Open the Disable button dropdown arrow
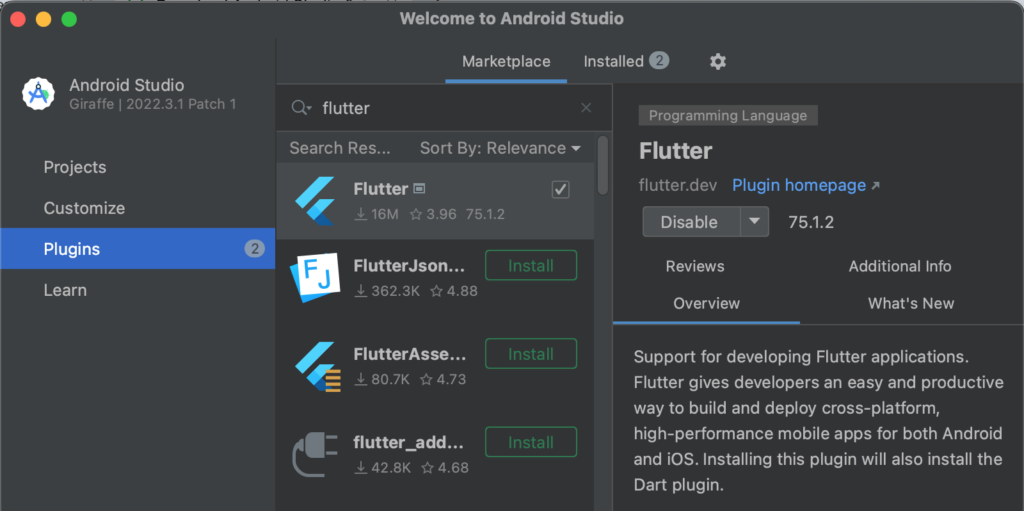The height and width of the screenshot is (511, 1024). 754,222
